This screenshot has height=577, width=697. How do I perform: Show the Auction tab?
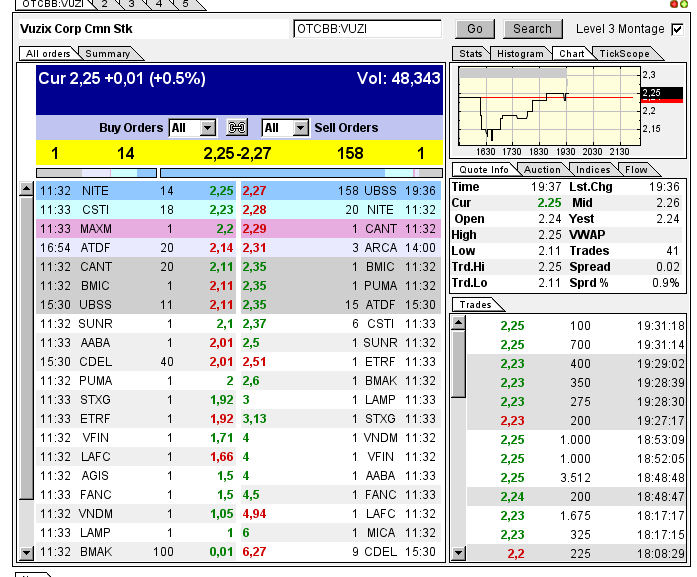pos(543,170)
